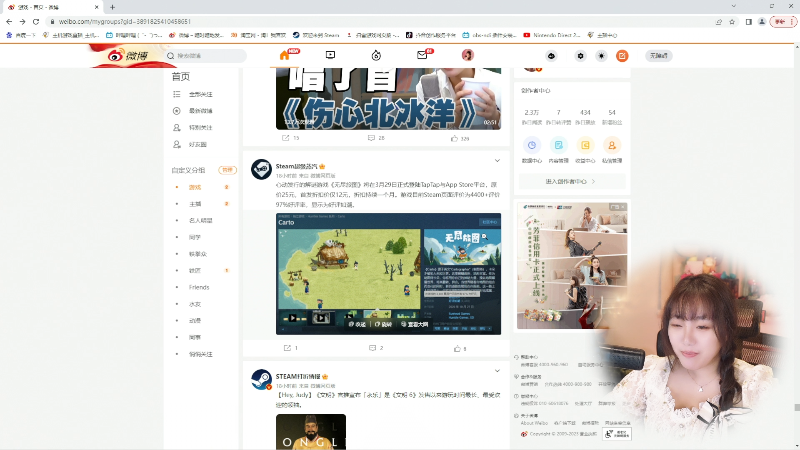Bookmark this page with star icon
Screen dimensions: 800x450
pos(732,22)
